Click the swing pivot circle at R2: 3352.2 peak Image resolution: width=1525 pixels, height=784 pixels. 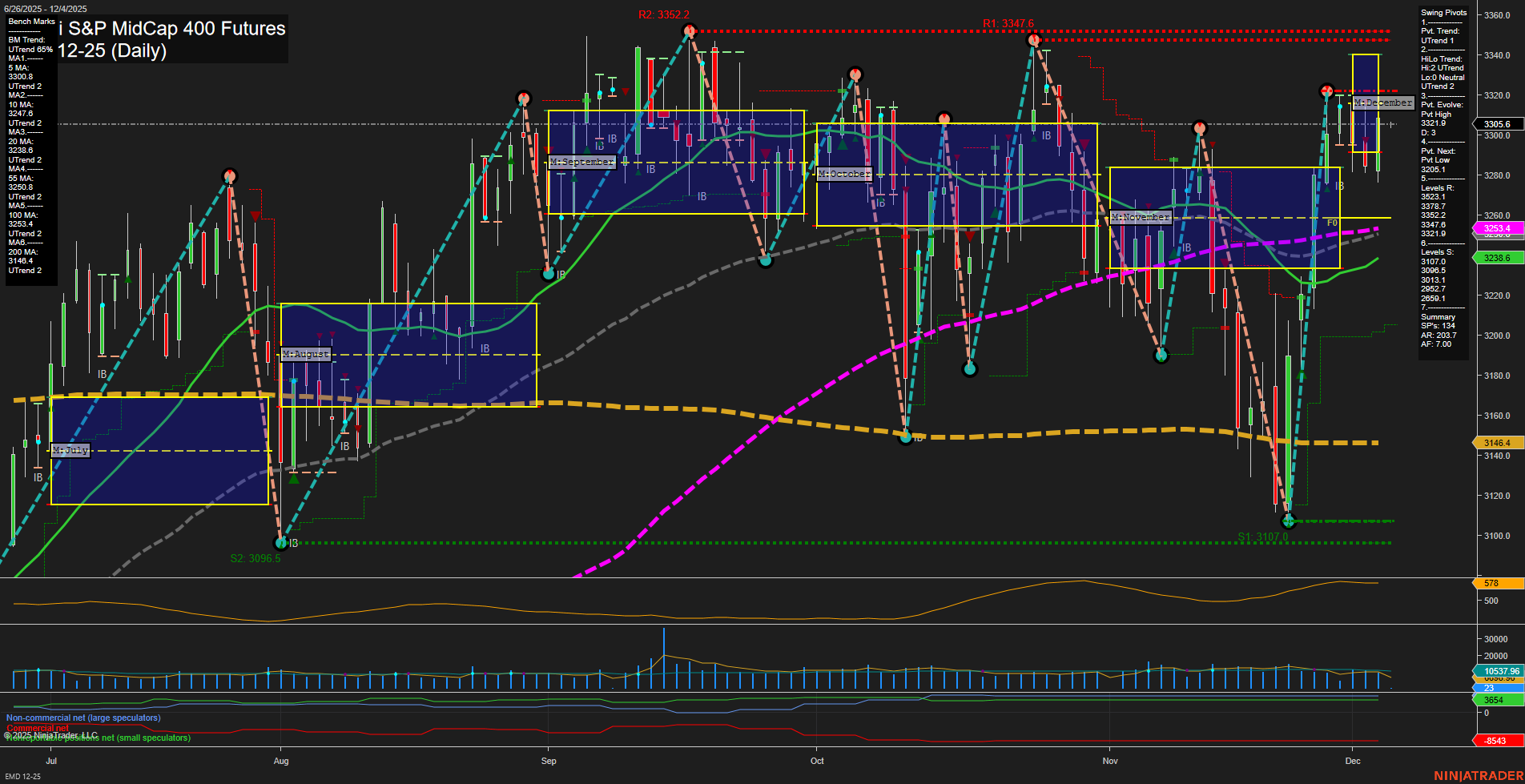click(689, 30)
